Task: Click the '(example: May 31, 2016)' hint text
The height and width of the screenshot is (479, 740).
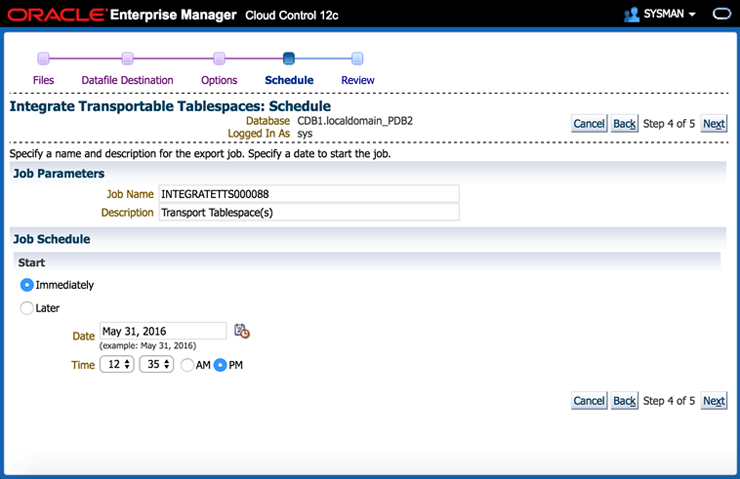Action: [148, 345]
